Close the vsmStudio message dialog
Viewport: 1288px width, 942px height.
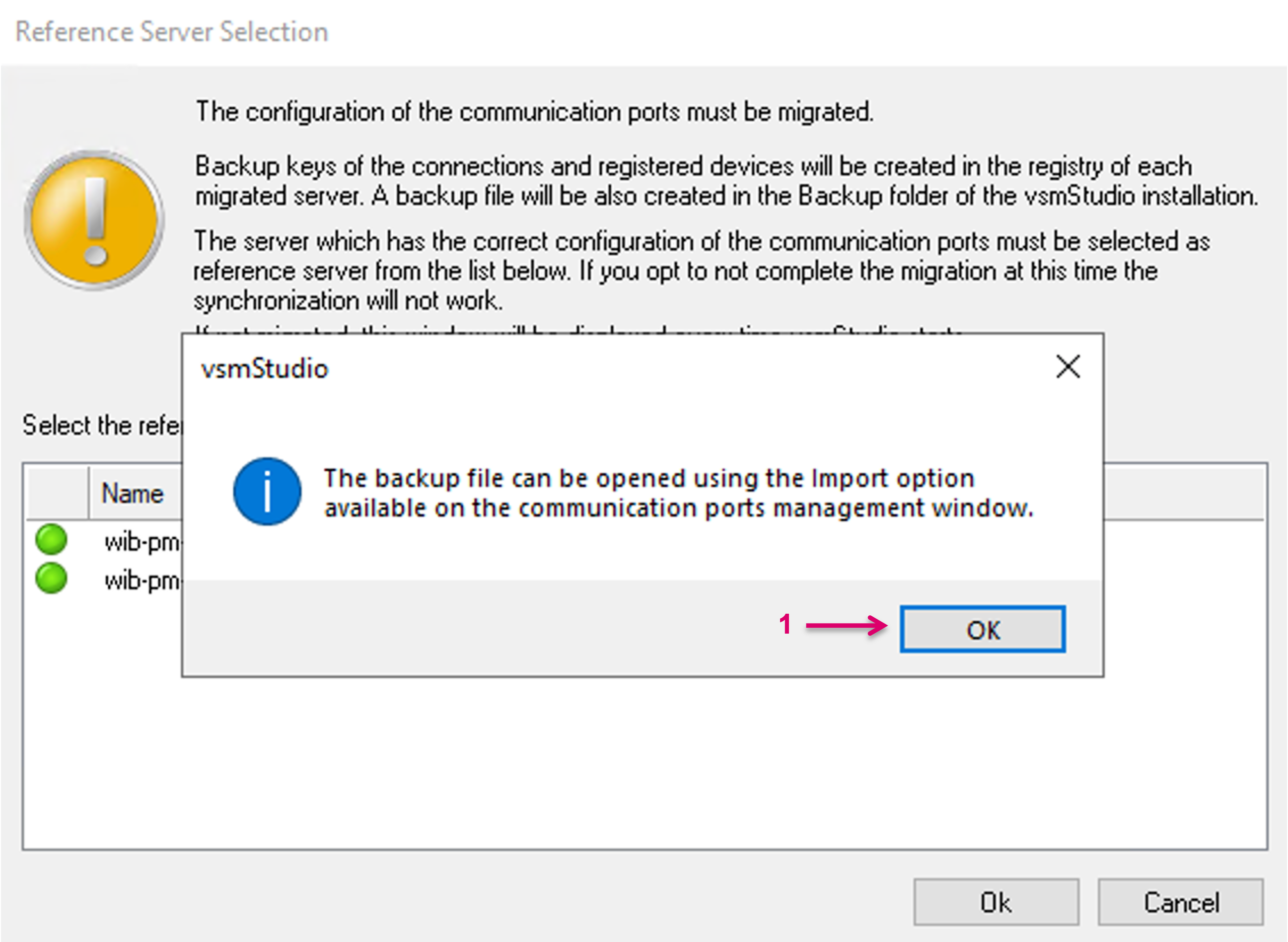pos(1068,366)
